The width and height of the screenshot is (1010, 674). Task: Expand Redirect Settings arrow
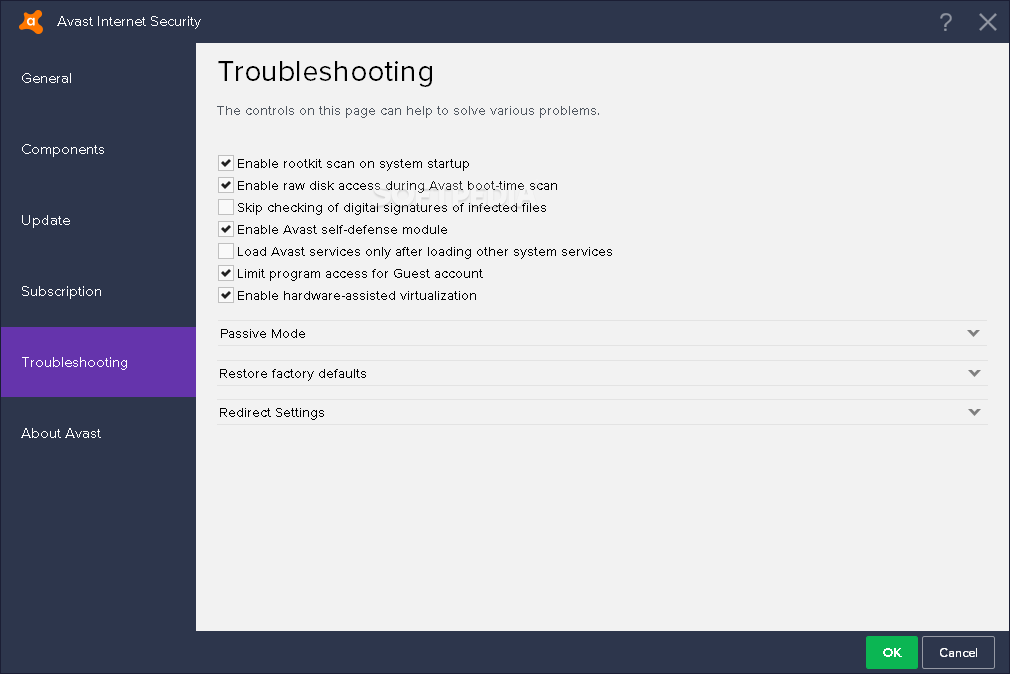pyautogui.click(x=974, y=412)
